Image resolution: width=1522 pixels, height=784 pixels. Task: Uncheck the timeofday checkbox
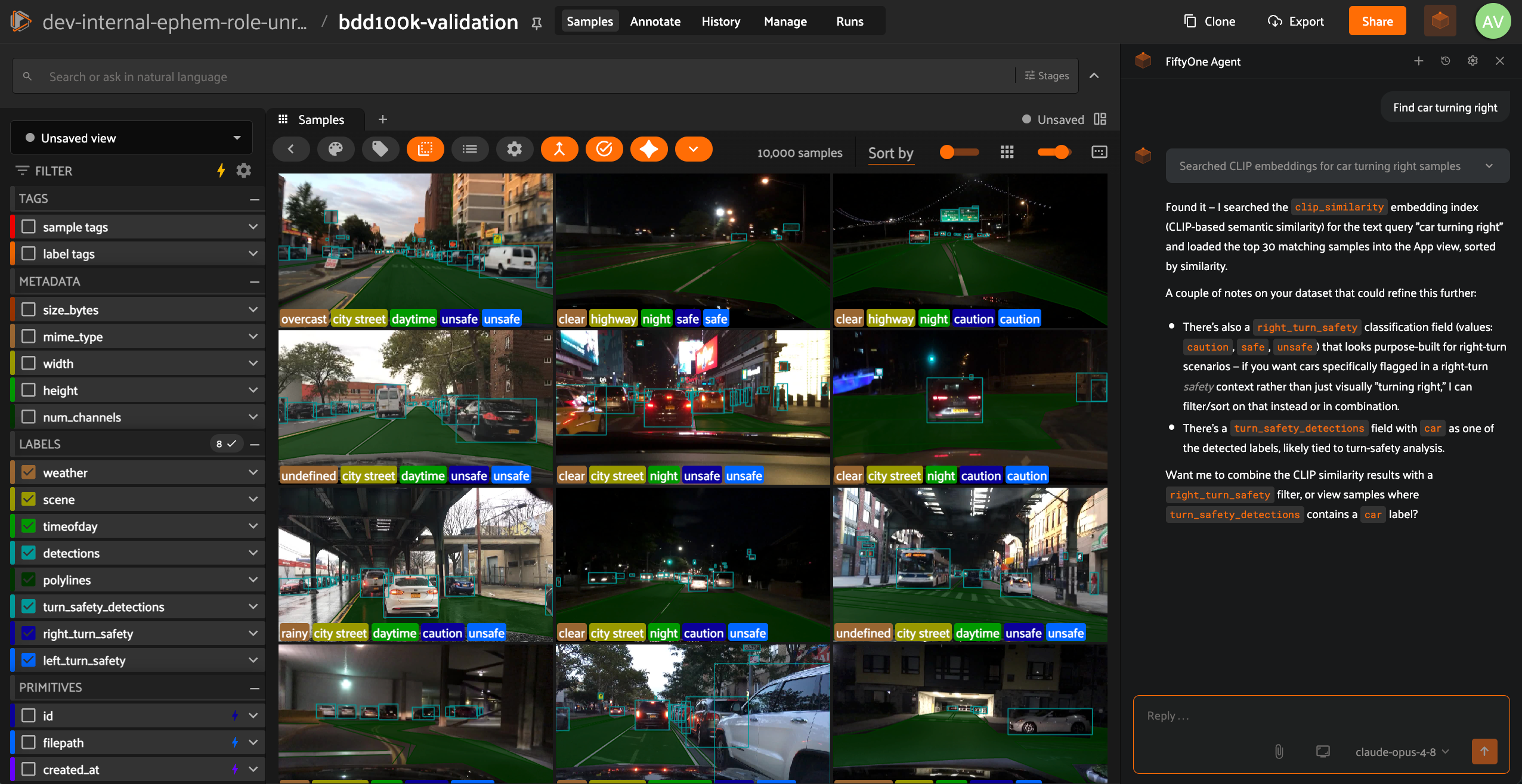pyautogui.click(x=29, y=526)
